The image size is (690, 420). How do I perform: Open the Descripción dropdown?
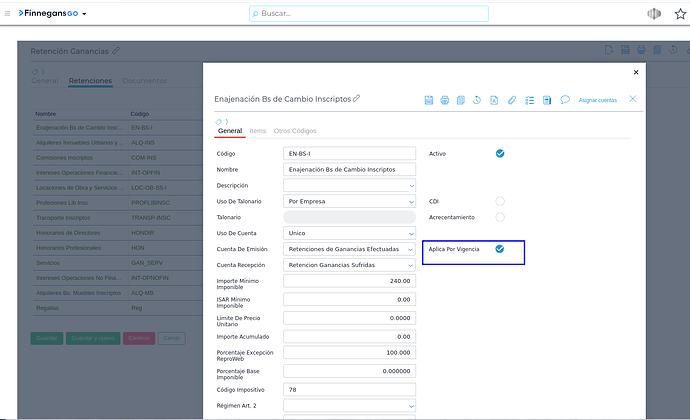pyautogui.click(x=411, y=186)
